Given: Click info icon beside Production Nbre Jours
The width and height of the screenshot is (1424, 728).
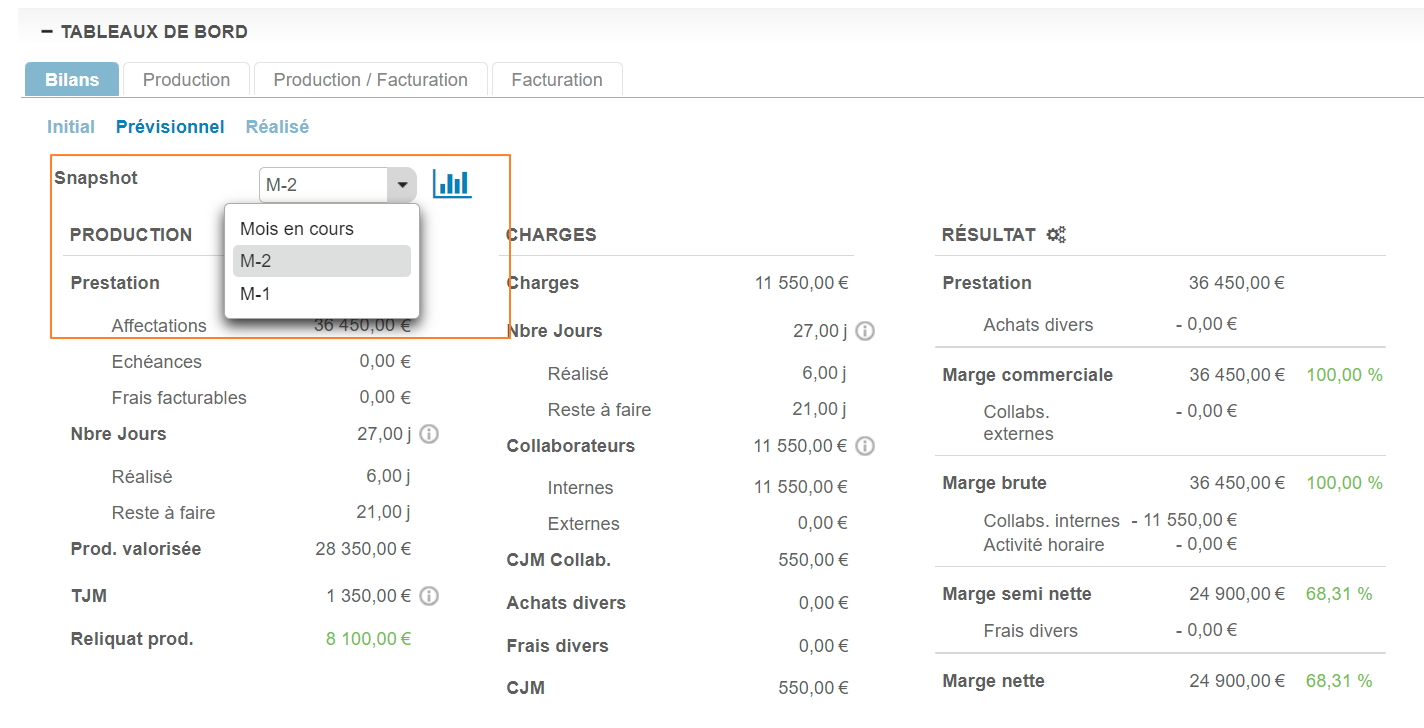Looking at the screenshot, I should pyautogui.click(x=429, y=434).
